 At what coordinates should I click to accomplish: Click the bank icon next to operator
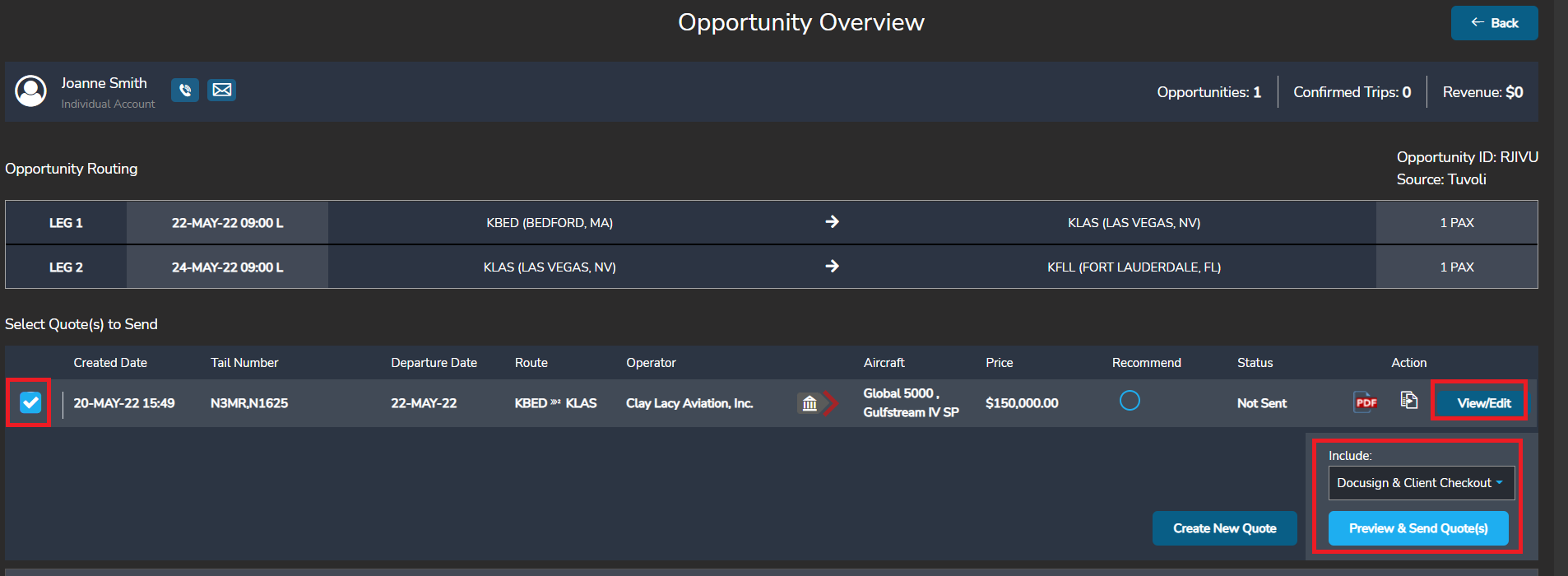point(810,403)
